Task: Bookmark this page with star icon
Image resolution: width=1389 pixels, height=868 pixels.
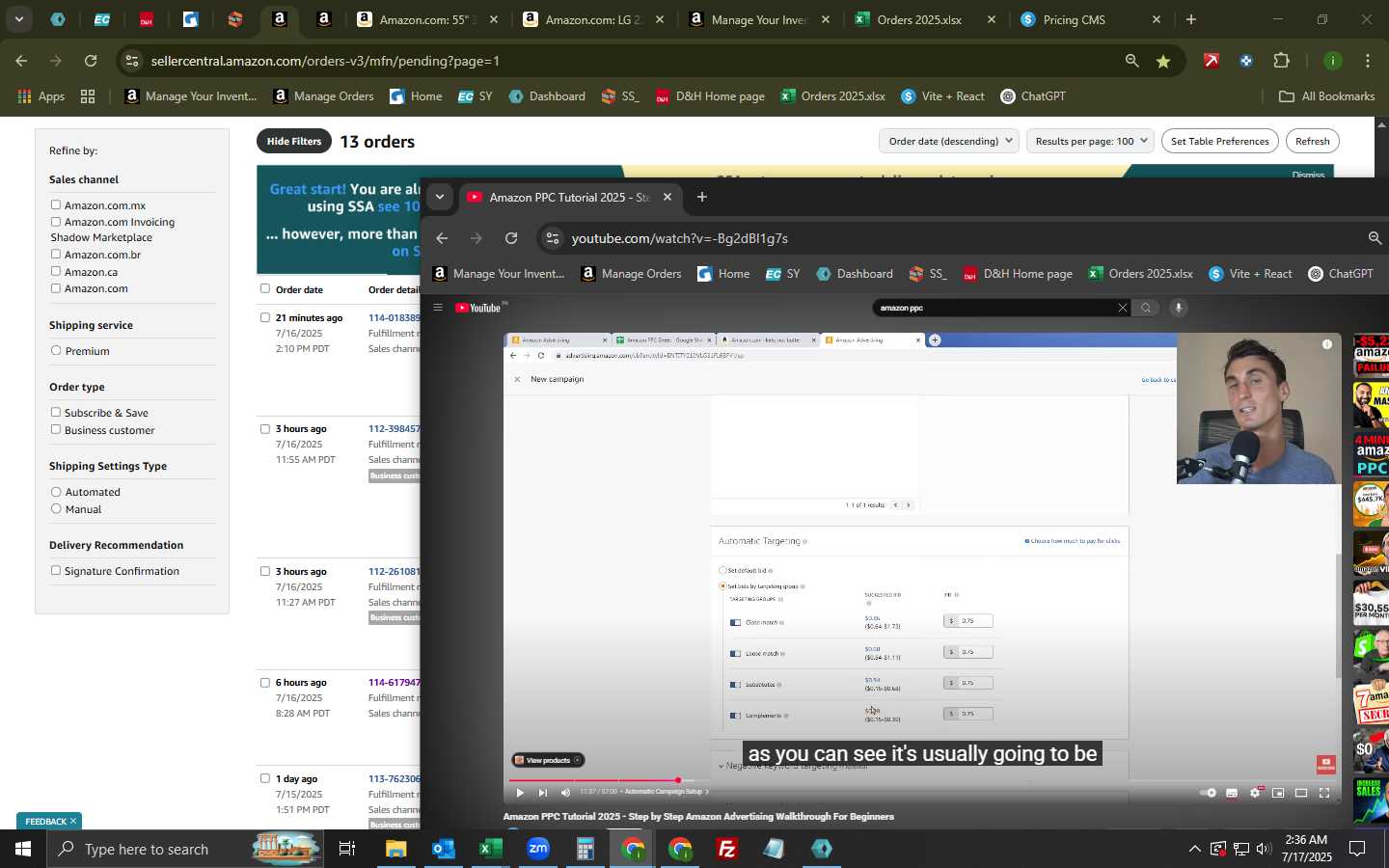Action: 1163,61
